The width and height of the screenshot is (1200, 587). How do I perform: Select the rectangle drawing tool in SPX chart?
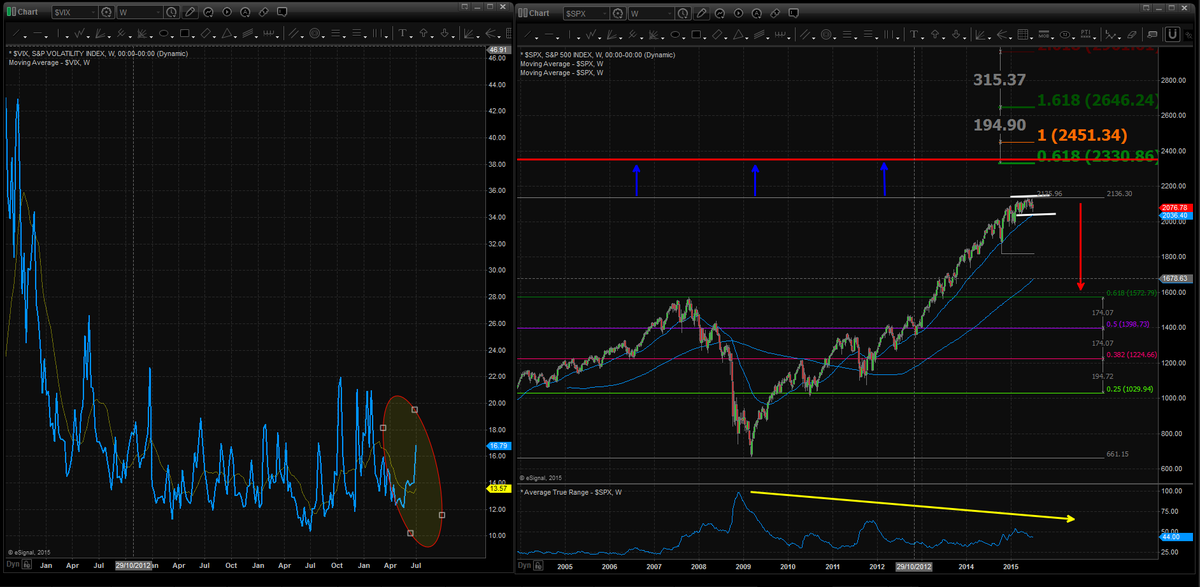(x=696, y=34)
